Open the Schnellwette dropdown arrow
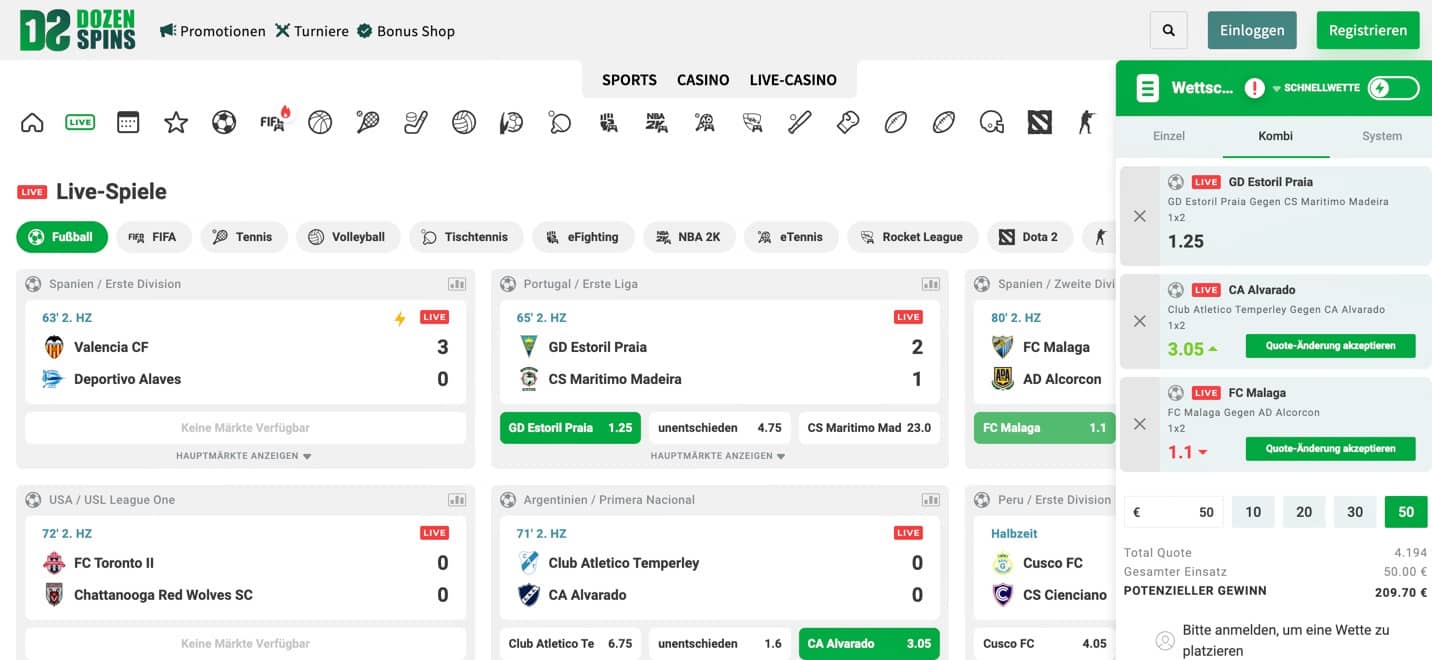The image size is (1432, 660). pos(1277,89)
